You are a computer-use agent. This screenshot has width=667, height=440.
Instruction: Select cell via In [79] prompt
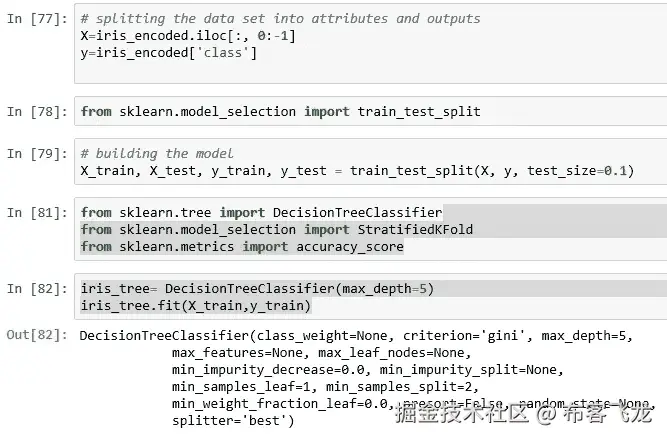click(35, 153)
